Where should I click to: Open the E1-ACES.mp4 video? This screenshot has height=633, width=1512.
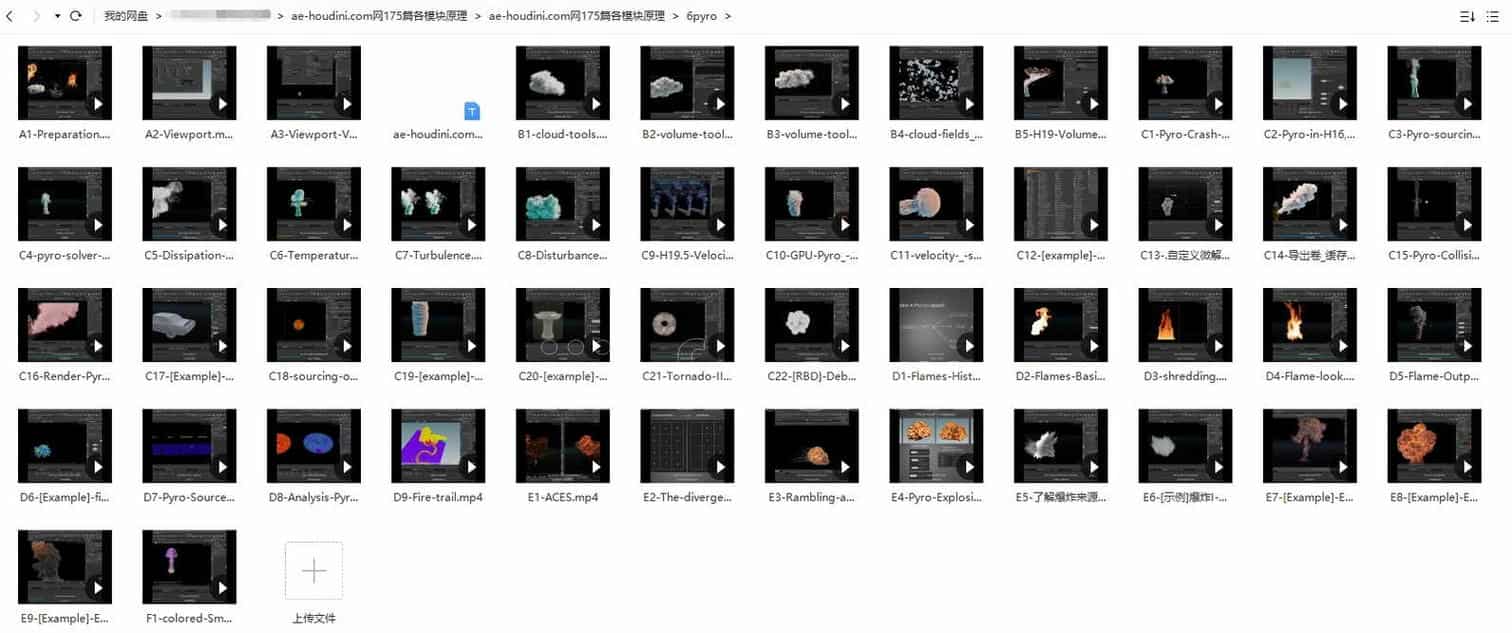(562, 446)
